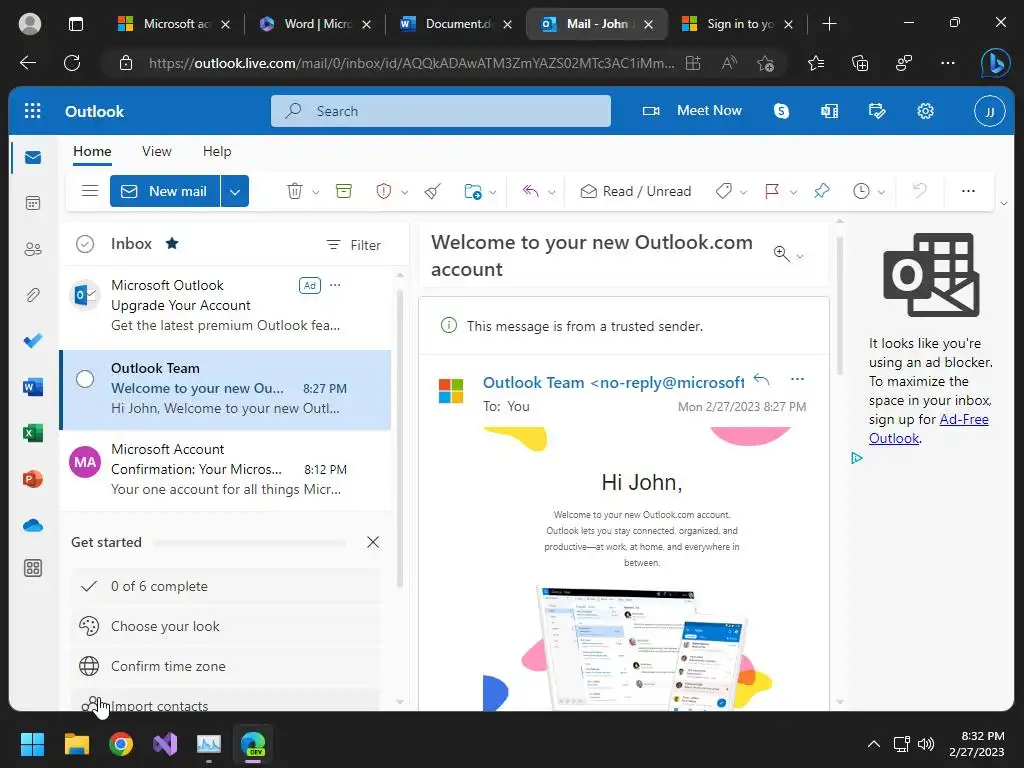Viewport: 1024px width, 768px height.
Task: Click into the Outlook Search box
Action: pos(441,111)
